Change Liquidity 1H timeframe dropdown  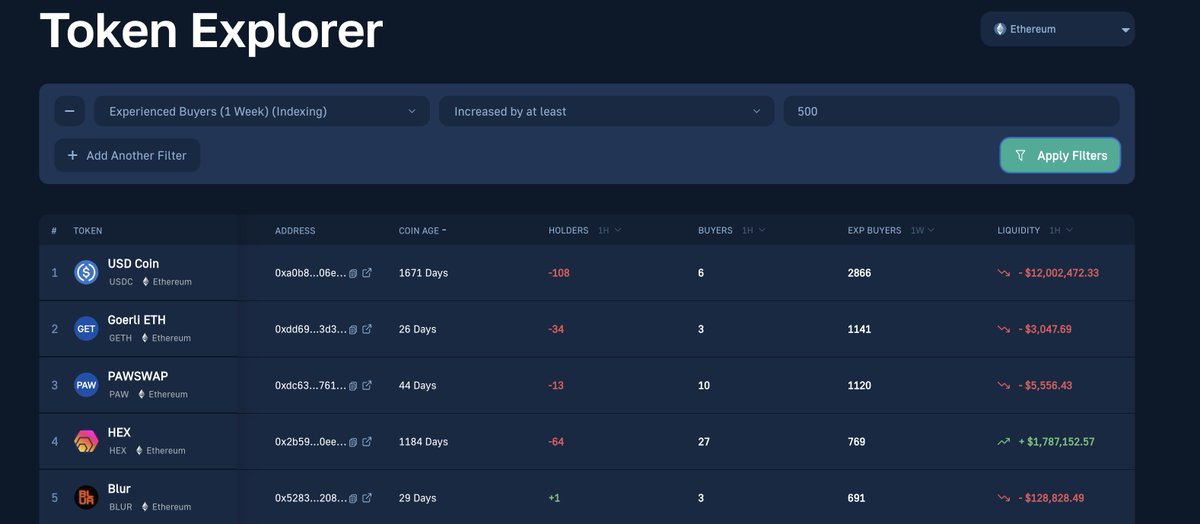click(1061, 231)
